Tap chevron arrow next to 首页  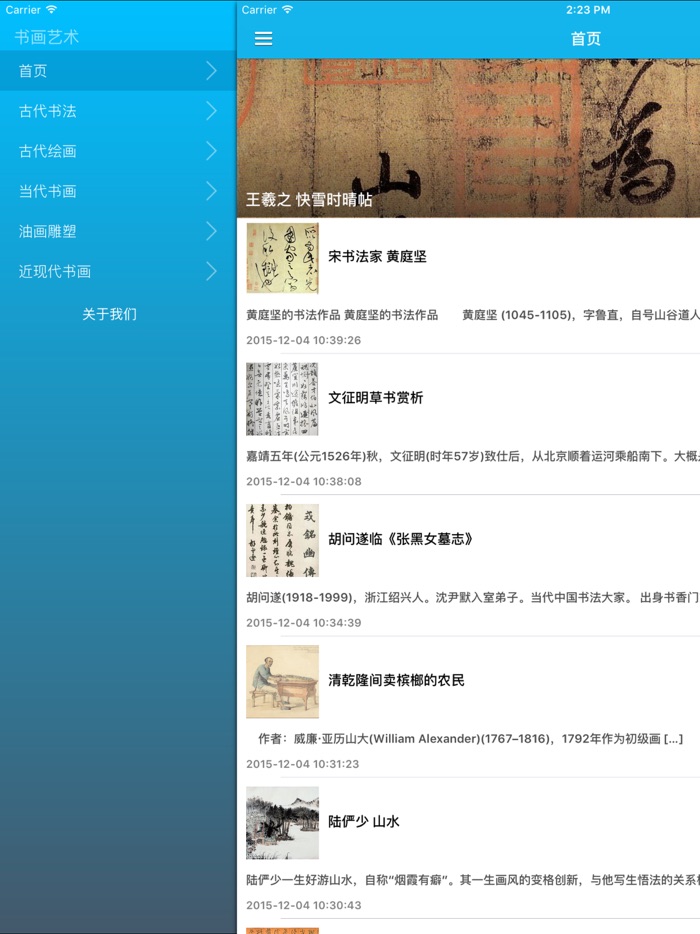[x=211, y=71]
